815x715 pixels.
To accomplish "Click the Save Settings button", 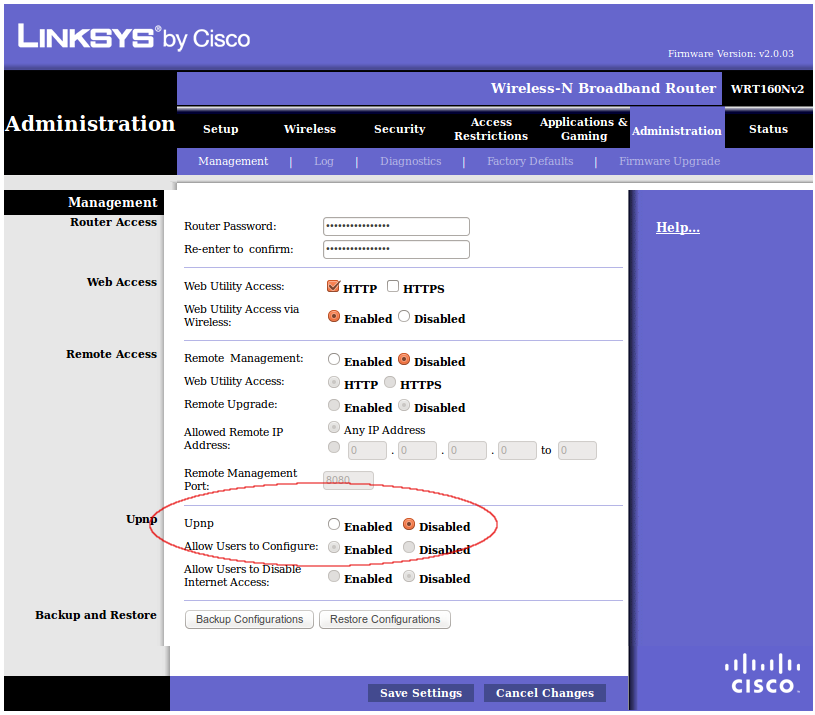I will coord(420,692).
